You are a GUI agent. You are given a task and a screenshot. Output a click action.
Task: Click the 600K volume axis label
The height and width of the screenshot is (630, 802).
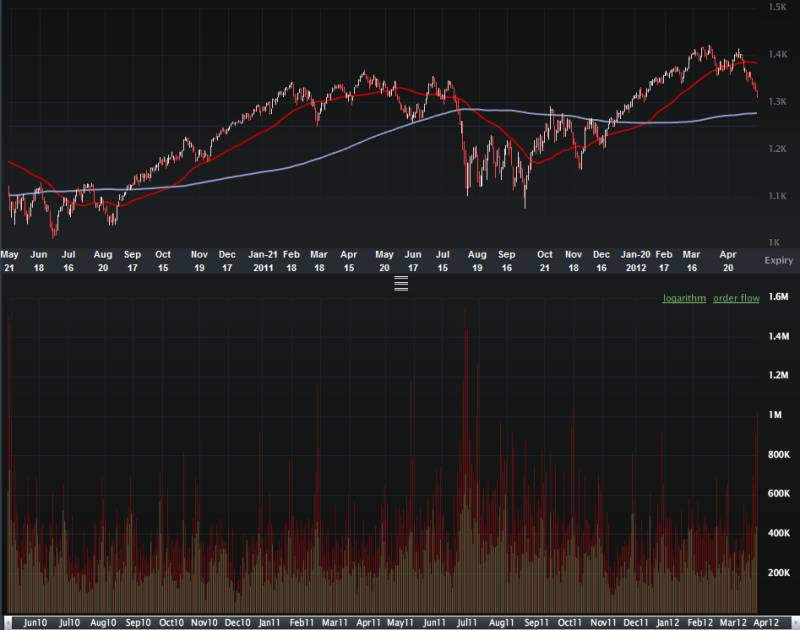point(779,493)
